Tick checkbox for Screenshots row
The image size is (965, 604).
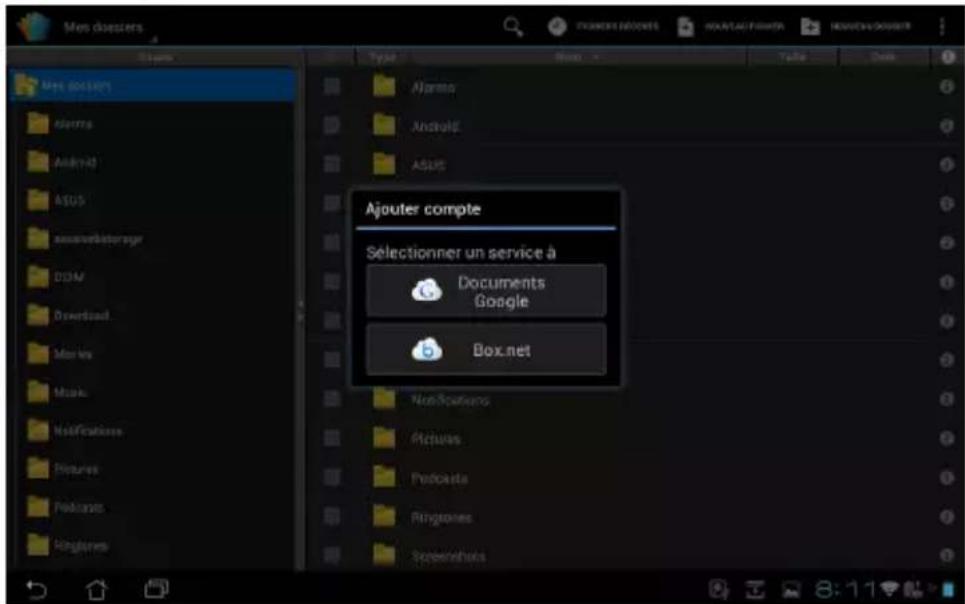pyautogui.click(x=332, y=555)
